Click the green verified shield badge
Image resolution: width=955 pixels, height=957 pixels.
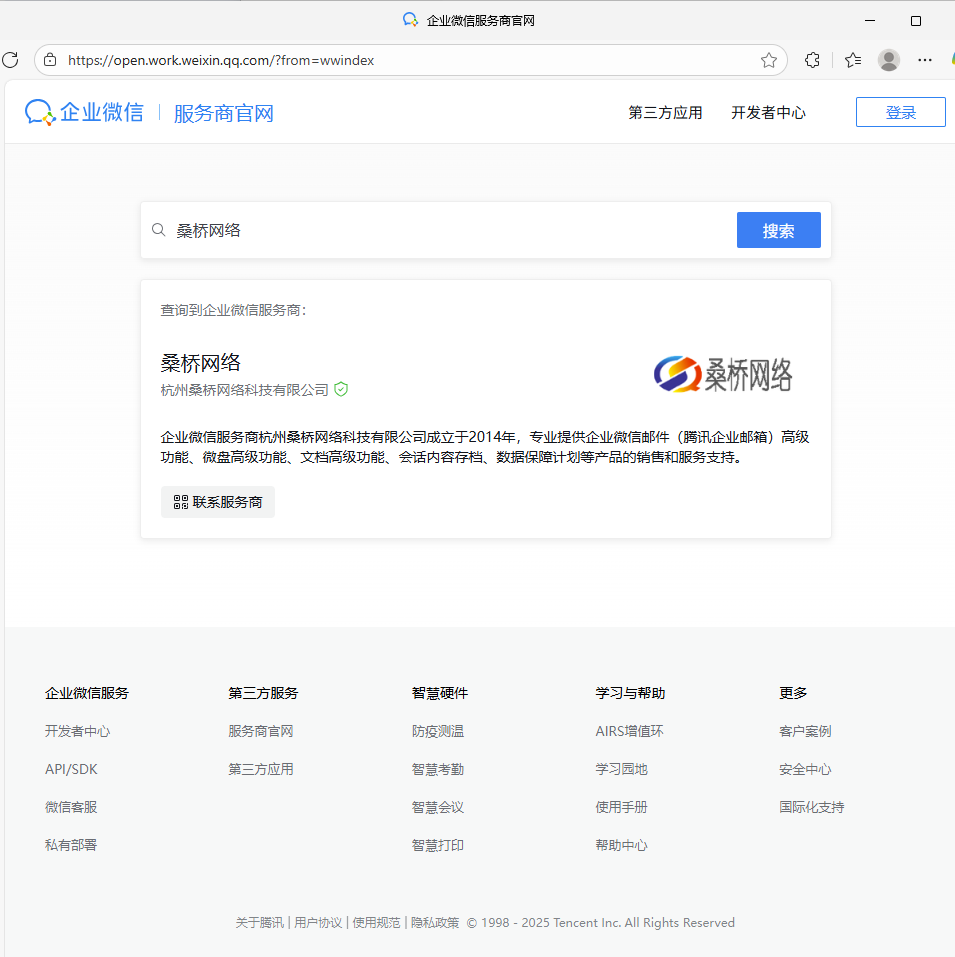pyautogui.click(x=341, y=389)
